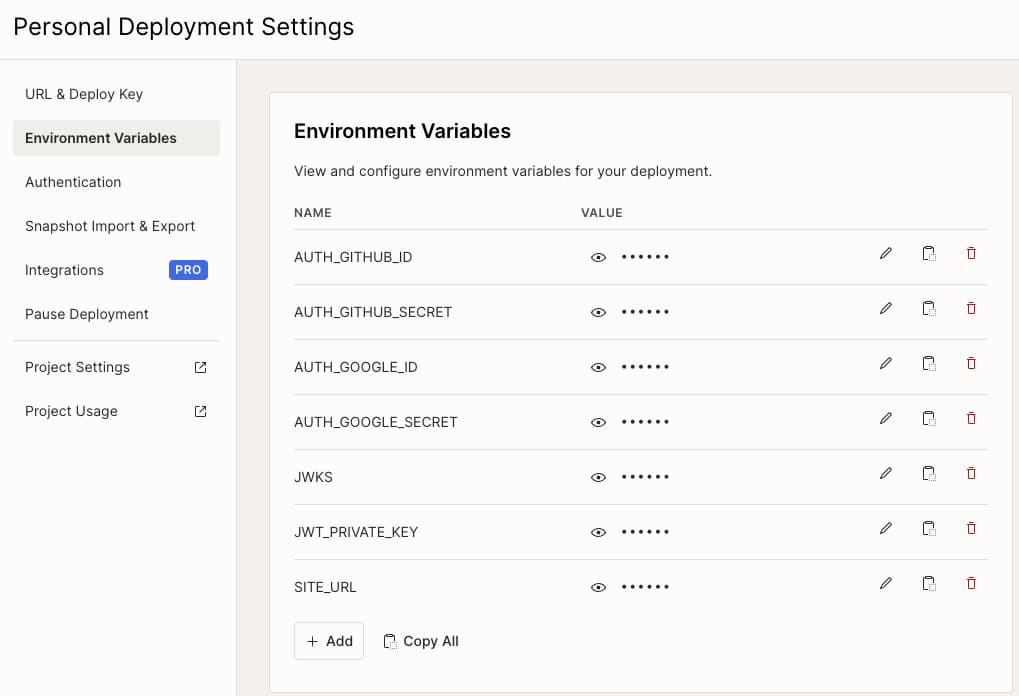Delete the SITE_URL variable
Screen dimensions: 1019x696
point(970,583)
